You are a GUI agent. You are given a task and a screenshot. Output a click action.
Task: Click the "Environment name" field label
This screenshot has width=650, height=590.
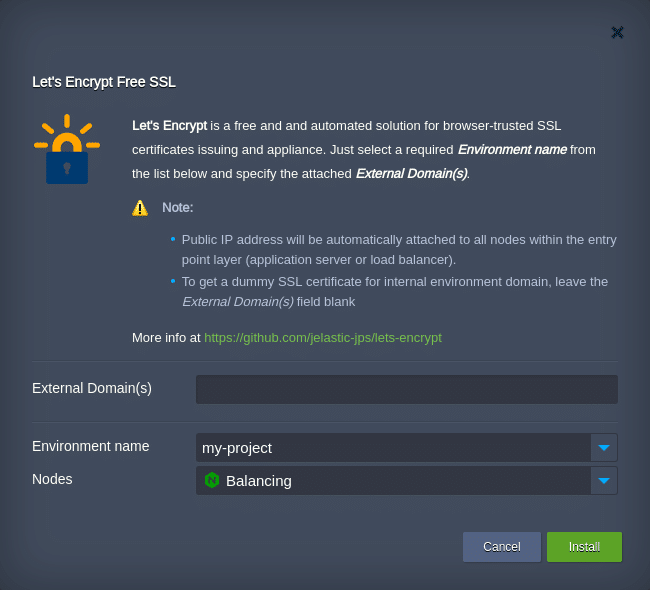click(91, 446)
